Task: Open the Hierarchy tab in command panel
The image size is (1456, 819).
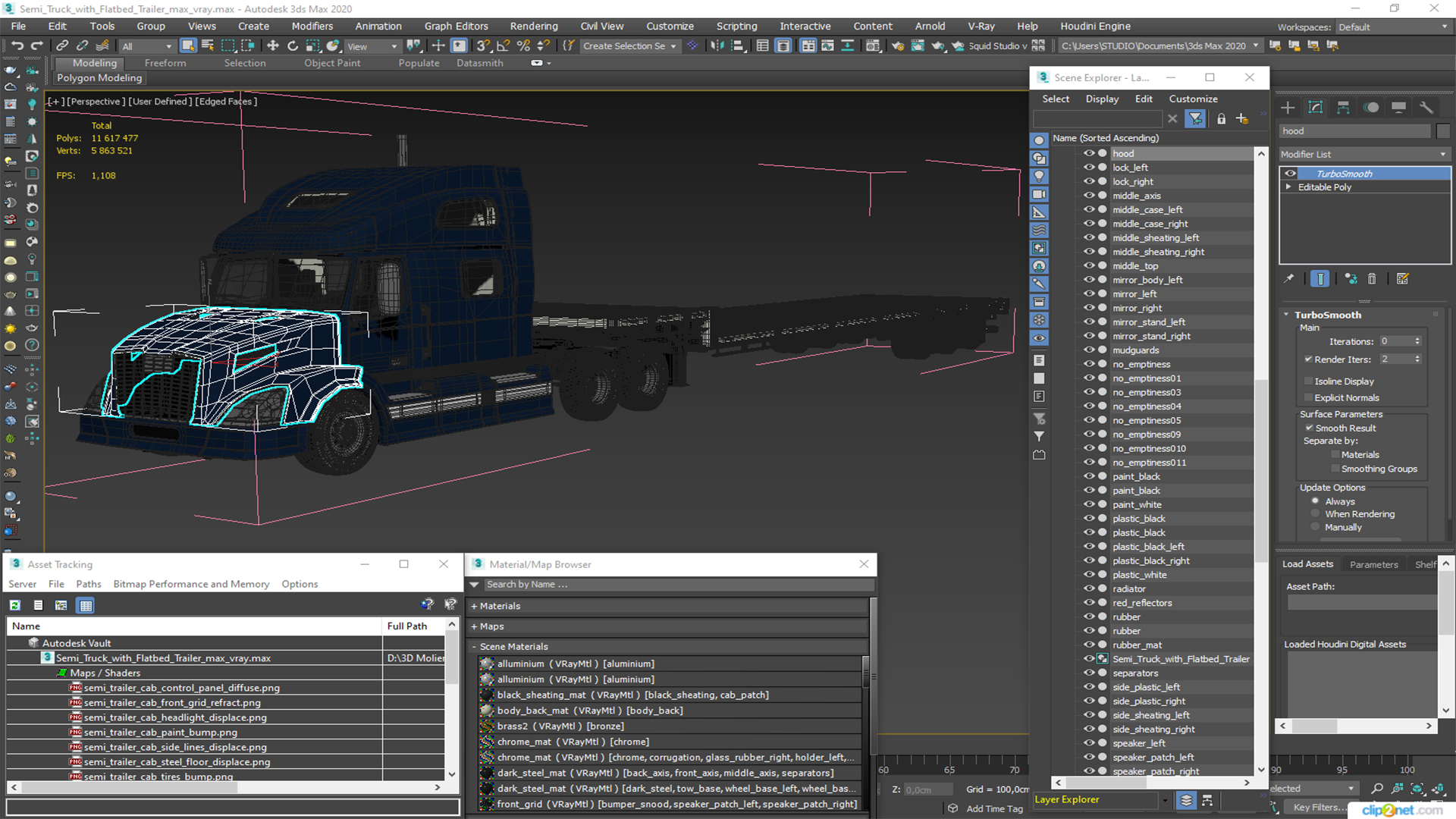Action: point(1343,108)
